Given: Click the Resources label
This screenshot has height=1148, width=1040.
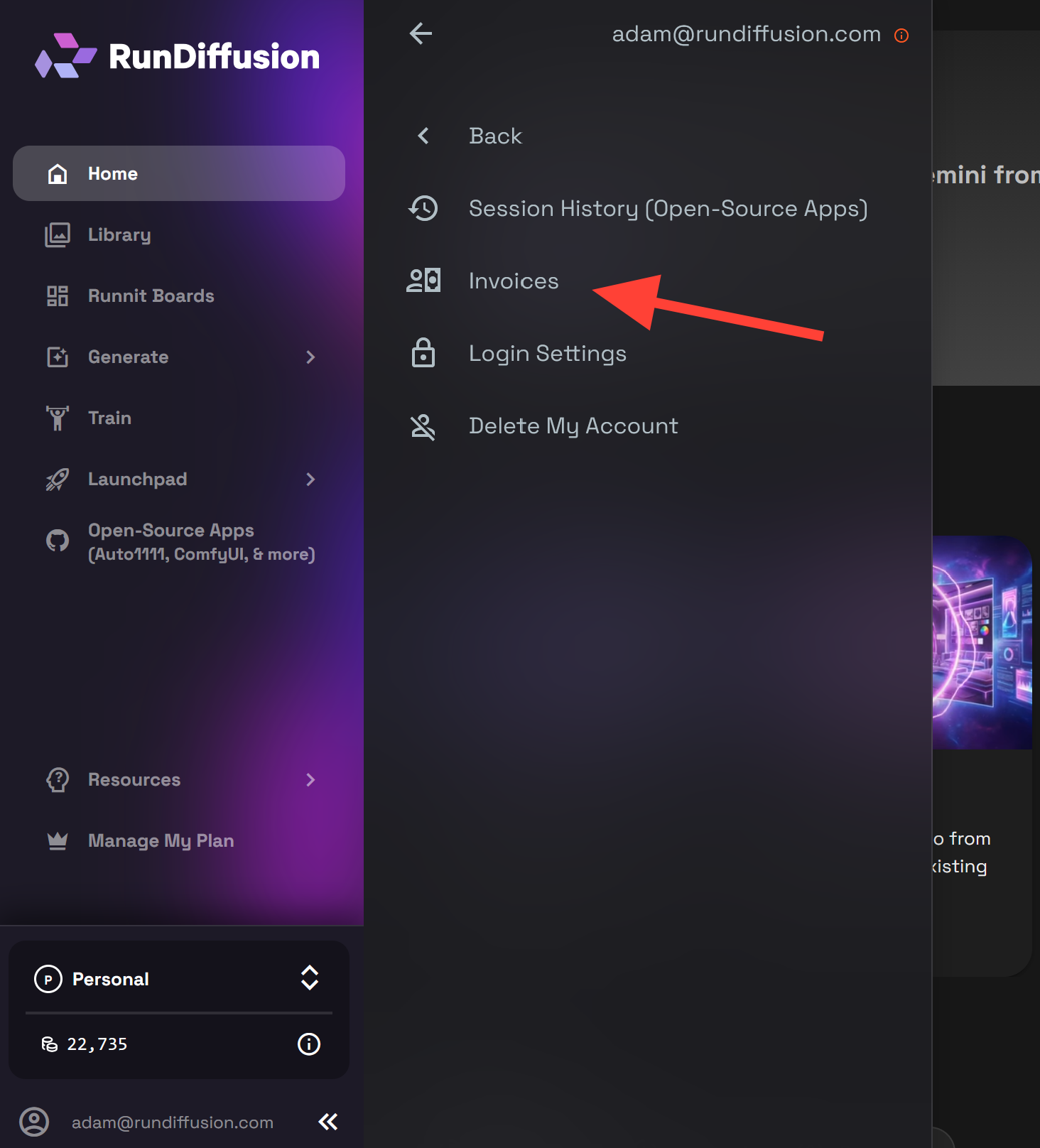Looking at the screenshot, I should point(134,780).
